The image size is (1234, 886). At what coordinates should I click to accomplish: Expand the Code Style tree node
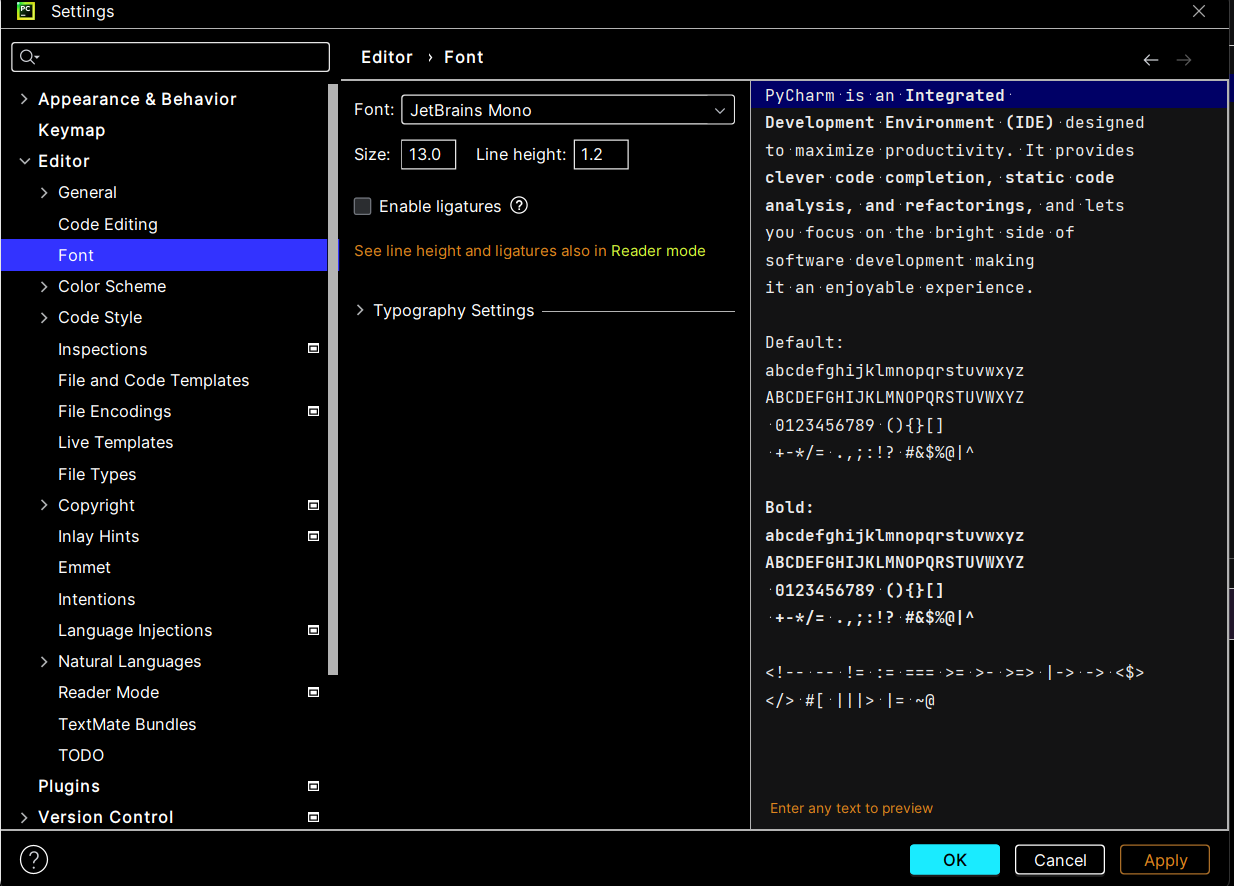(44, 317)
